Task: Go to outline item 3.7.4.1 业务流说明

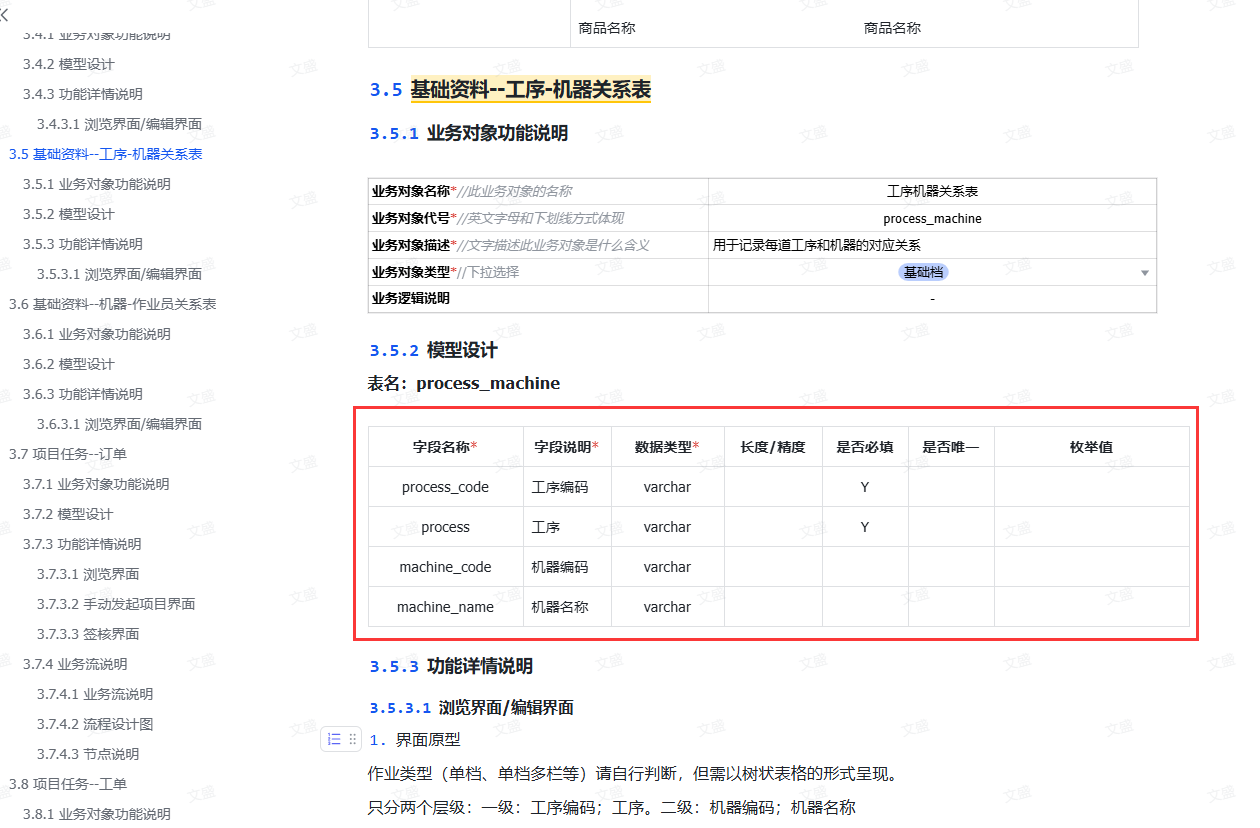Action: coord(95,694)
